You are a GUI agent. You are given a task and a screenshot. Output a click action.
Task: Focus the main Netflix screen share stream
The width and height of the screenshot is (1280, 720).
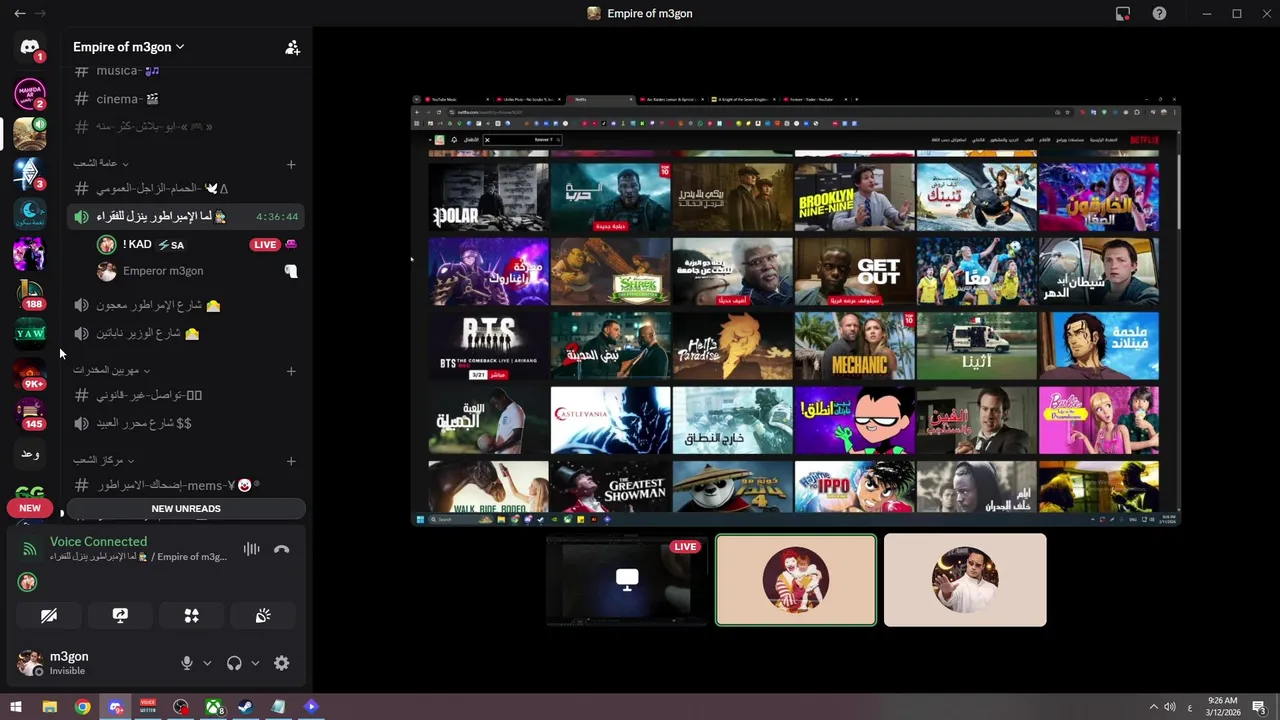pos(796,309)
